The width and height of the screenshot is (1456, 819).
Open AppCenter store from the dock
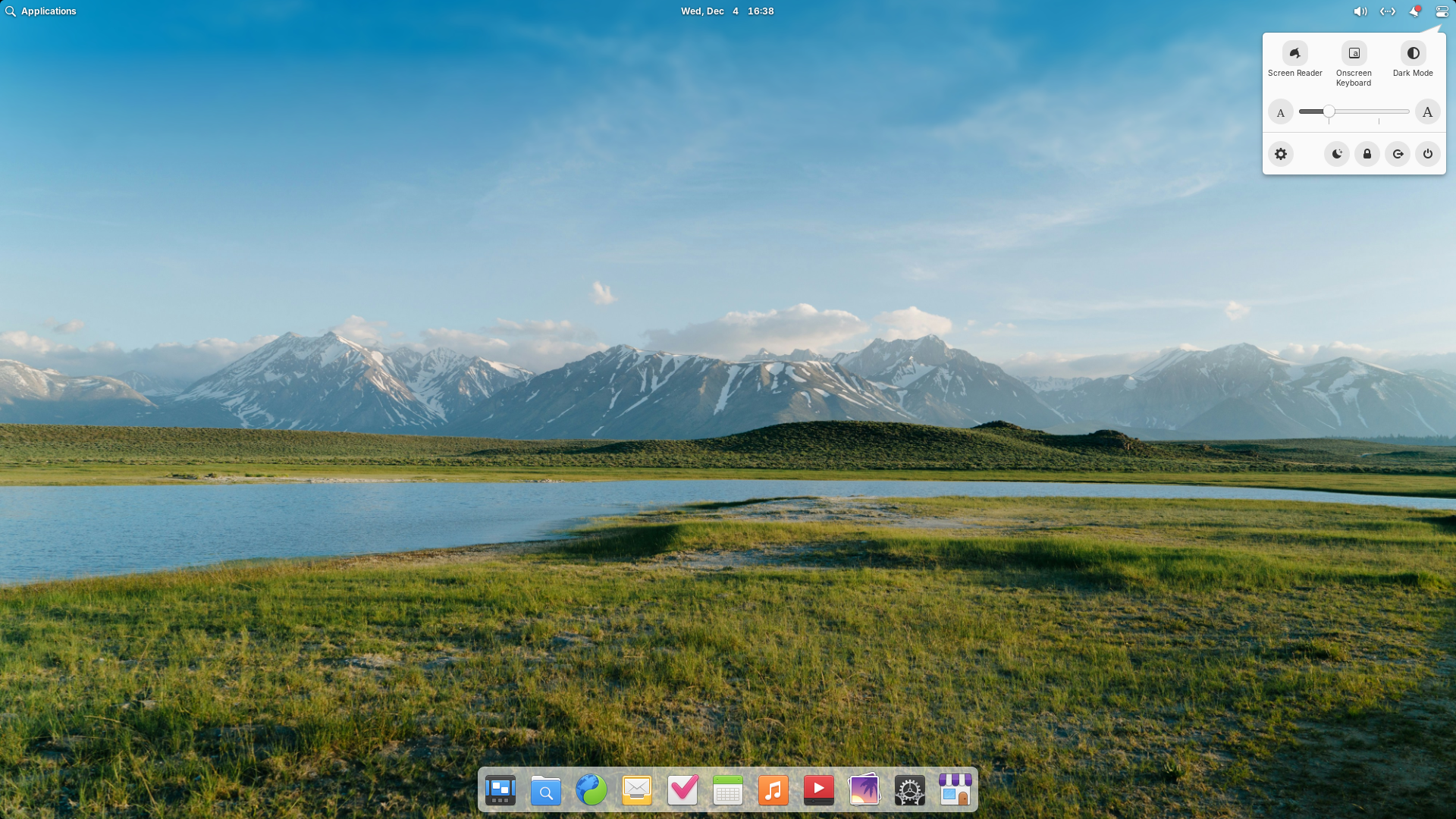[x=955, y=790]
